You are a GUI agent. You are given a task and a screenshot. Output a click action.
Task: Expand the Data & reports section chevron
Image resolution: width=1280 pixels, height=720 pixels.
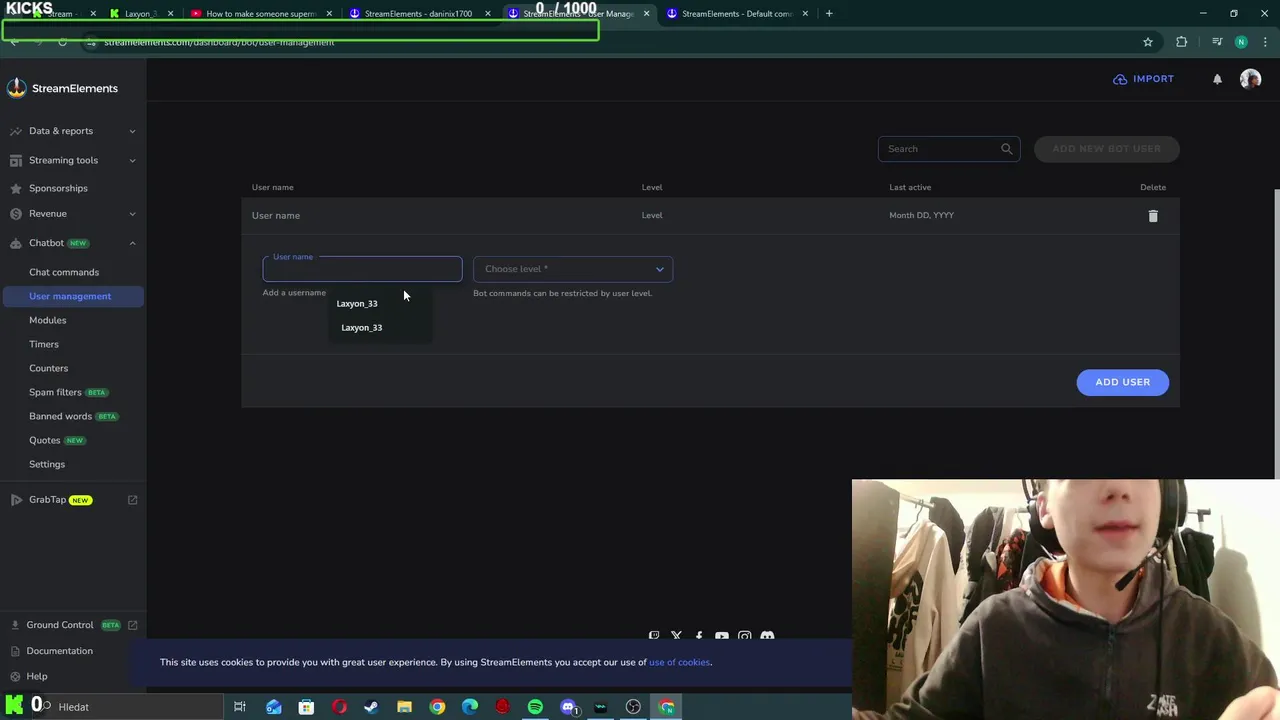pos(132,131)
